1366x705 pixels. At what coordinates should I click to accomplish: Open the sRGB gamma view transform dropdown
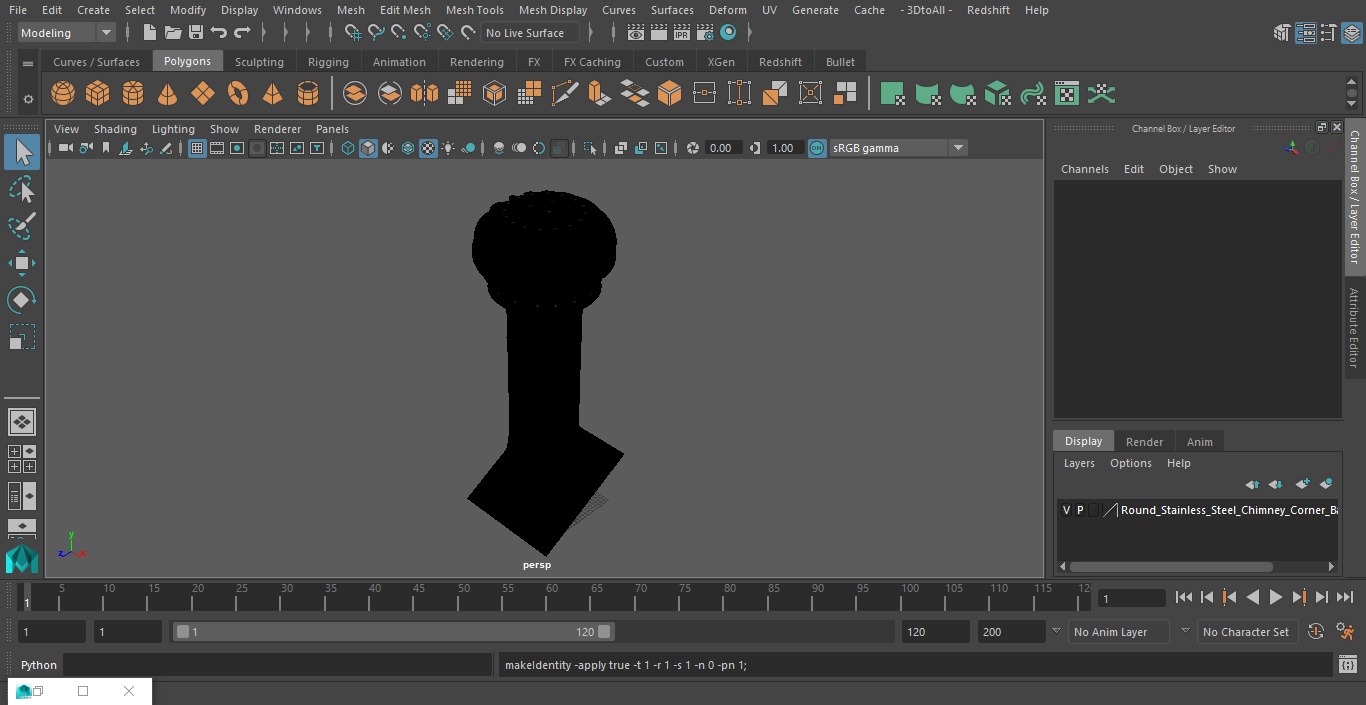[898, 148]
